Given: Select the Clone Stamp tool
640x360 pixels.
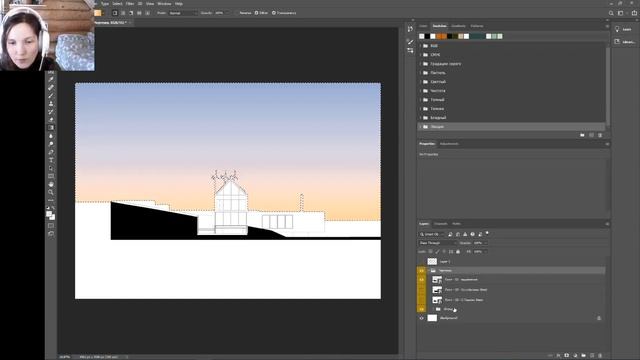Looking at the screenshot, I should click(x=51, y=104).
